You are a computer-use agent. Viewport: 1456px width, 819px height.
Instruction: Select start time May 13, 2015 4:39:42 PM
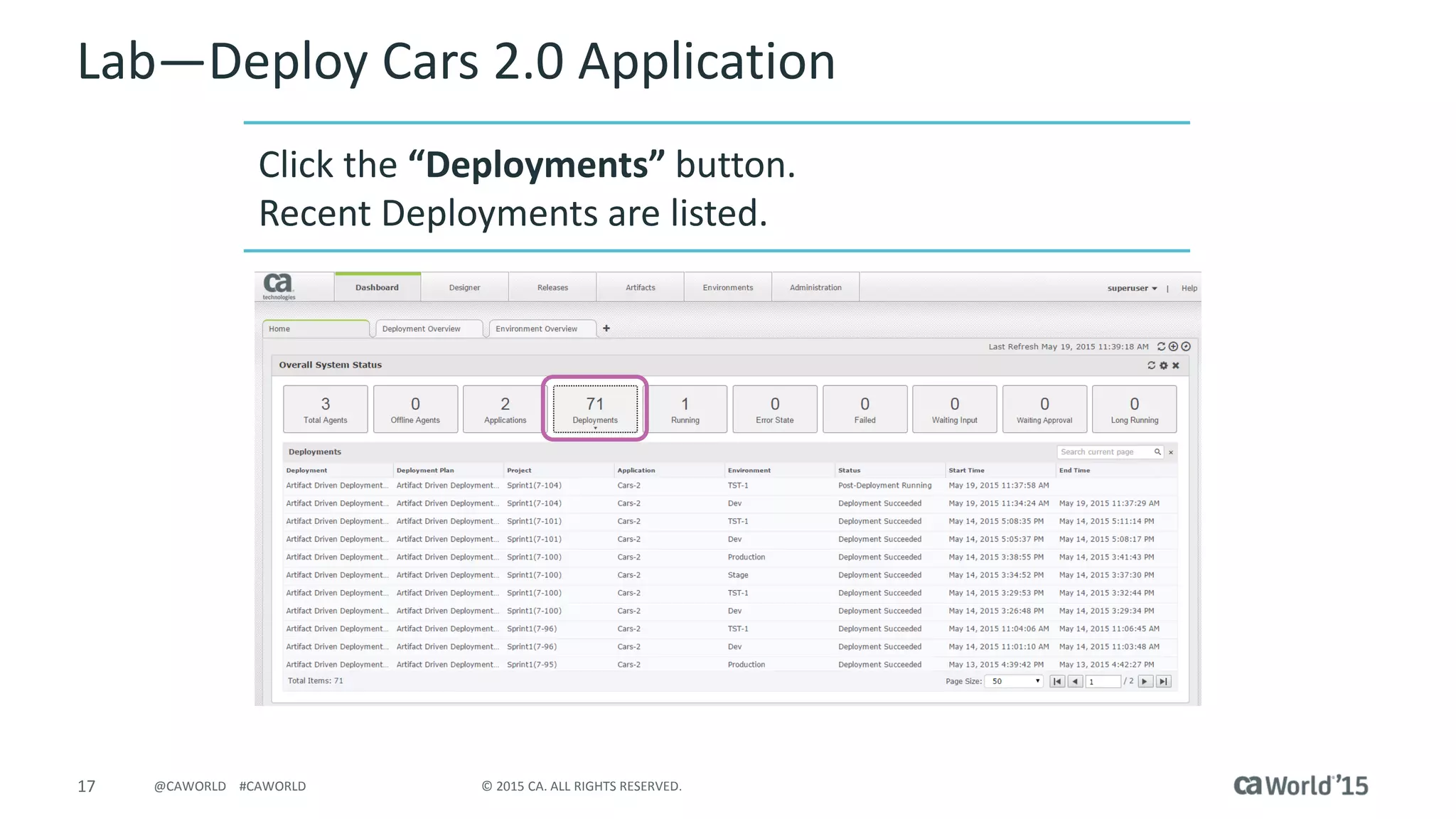(996, 665)
